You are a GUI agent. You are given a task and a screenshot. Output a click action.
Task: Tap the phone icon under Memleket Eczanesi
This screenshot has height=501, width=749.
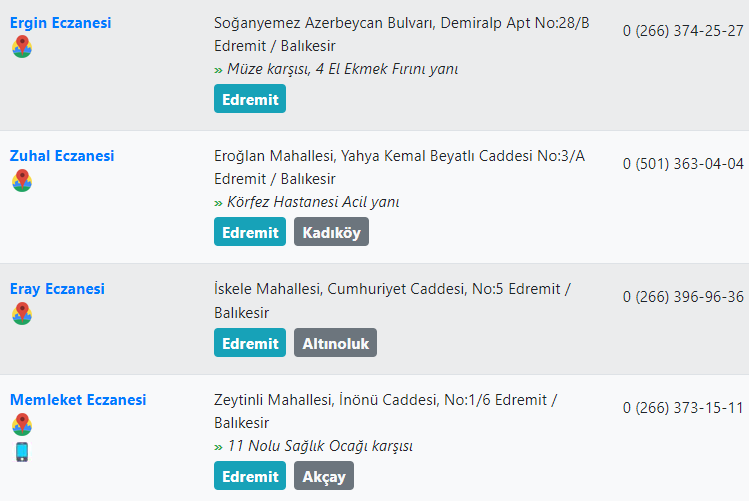pos(22,452)
